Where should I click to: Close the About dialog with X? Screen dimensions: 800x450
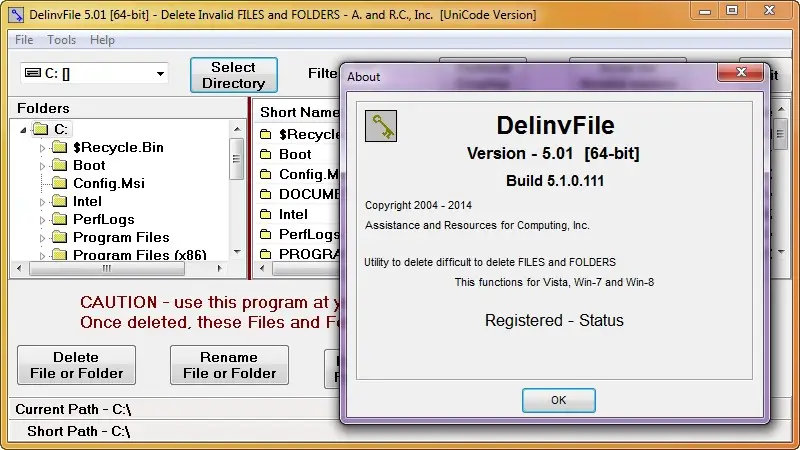742,72
